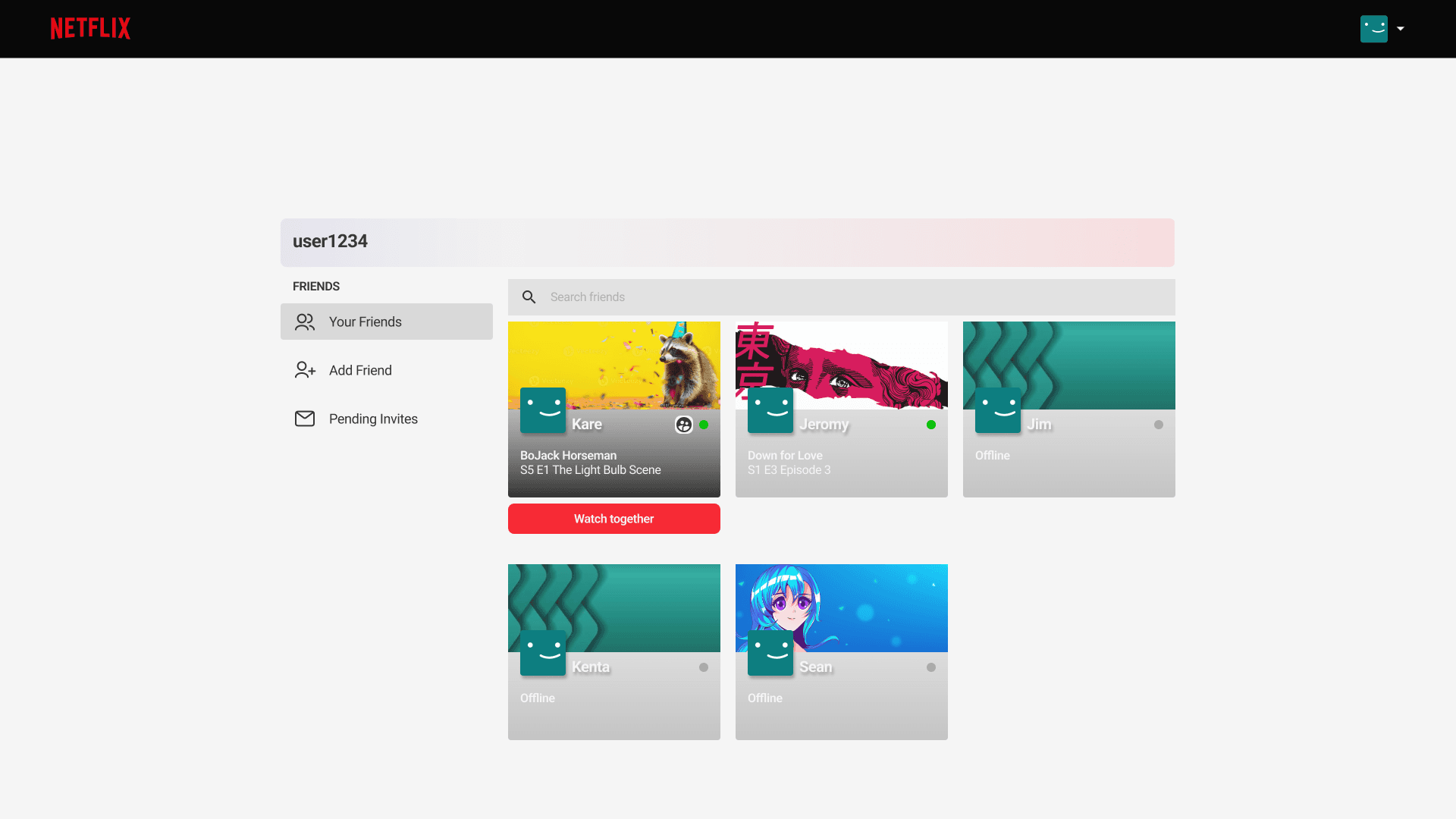Click Kenta's grey offline status dot
This screenshot has height=819, width=1456.
tap(704, 667)
